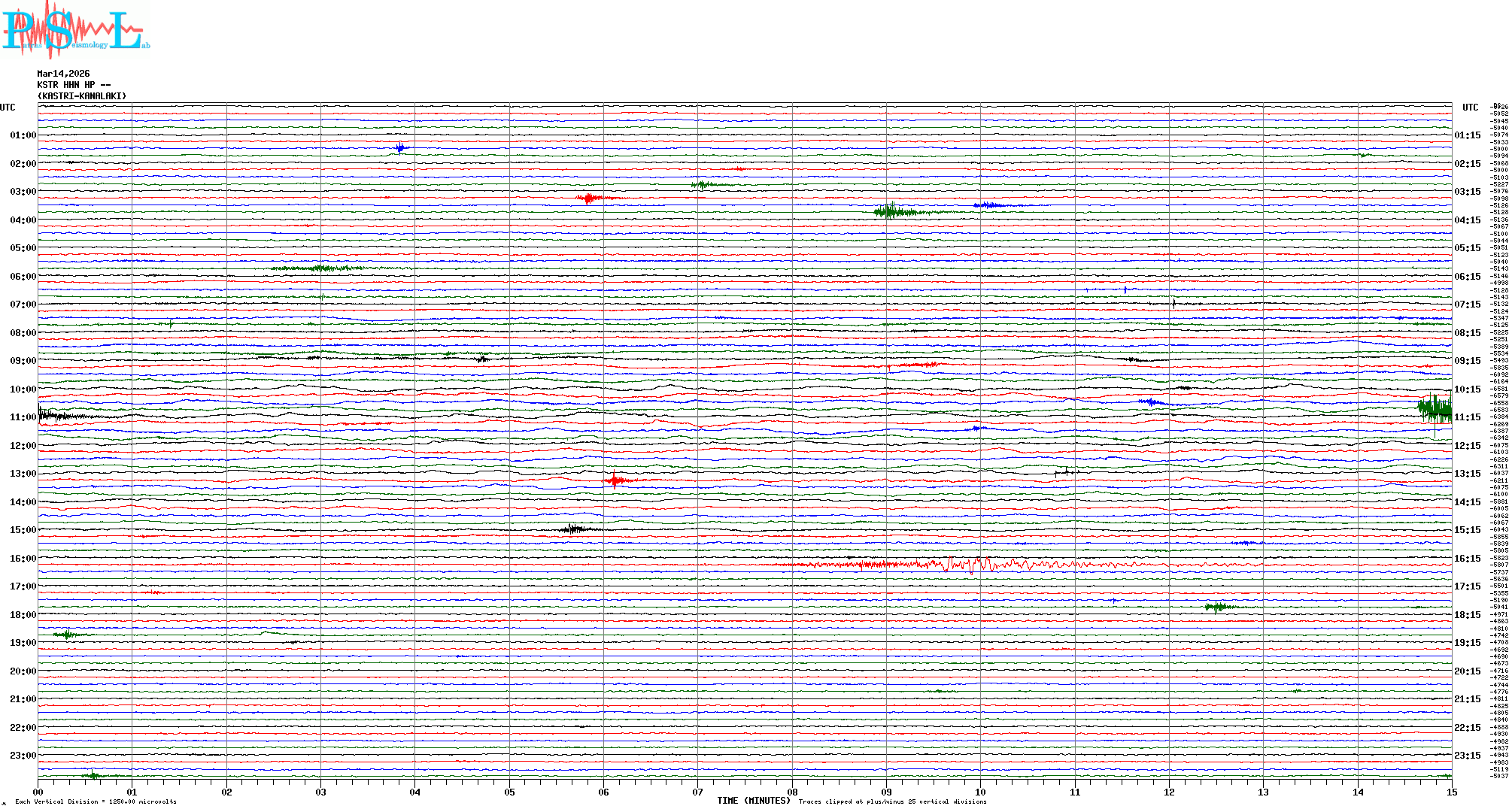Click the PSL seismology lab logo
This screenshot has width=1512, height=812.
coord(74,30)
